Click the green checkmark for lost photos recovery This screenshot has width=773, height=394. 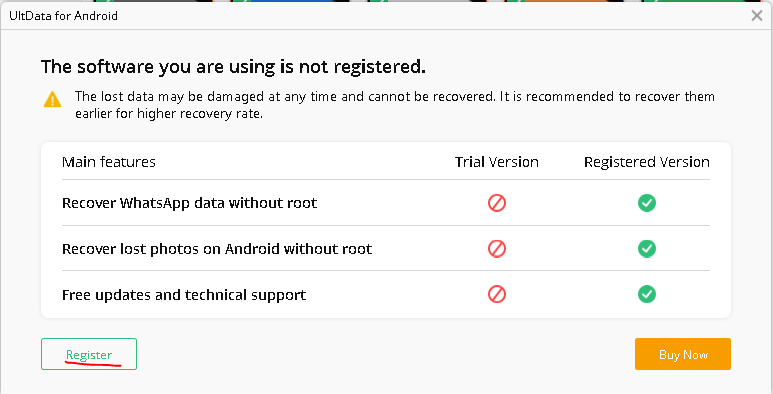(647, 249)
